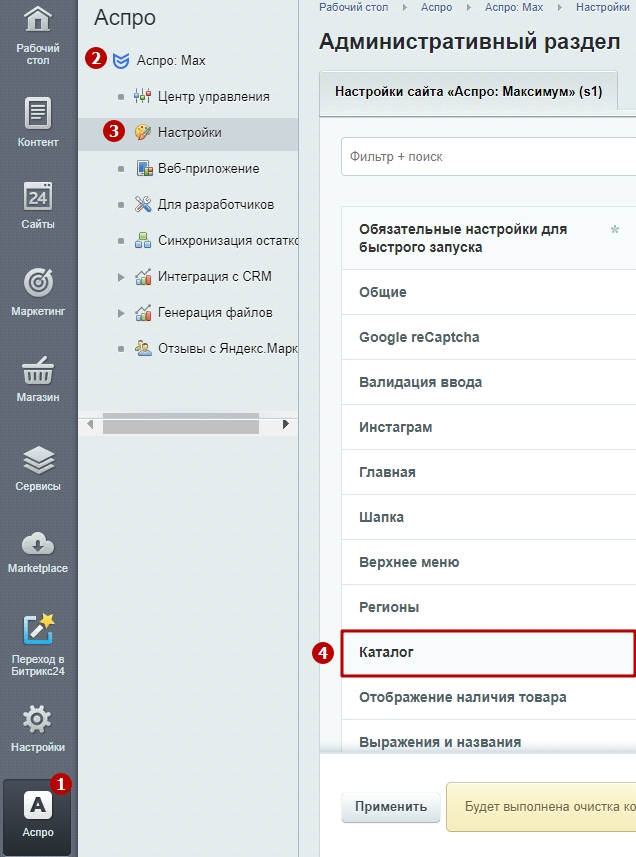
Task: Open the Валидация ввода section
Action: pos(488,382)
